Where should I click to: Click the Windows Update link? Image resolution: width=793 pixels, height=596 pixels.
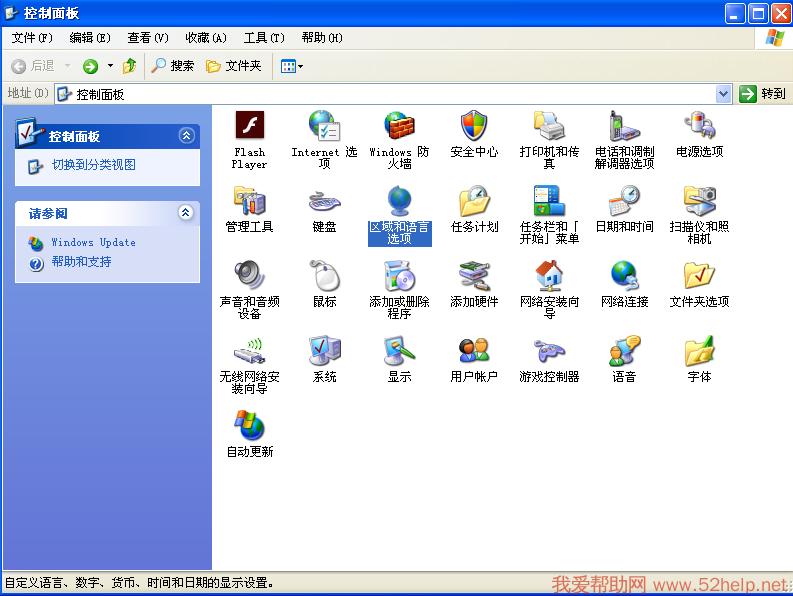pos(93,242)
